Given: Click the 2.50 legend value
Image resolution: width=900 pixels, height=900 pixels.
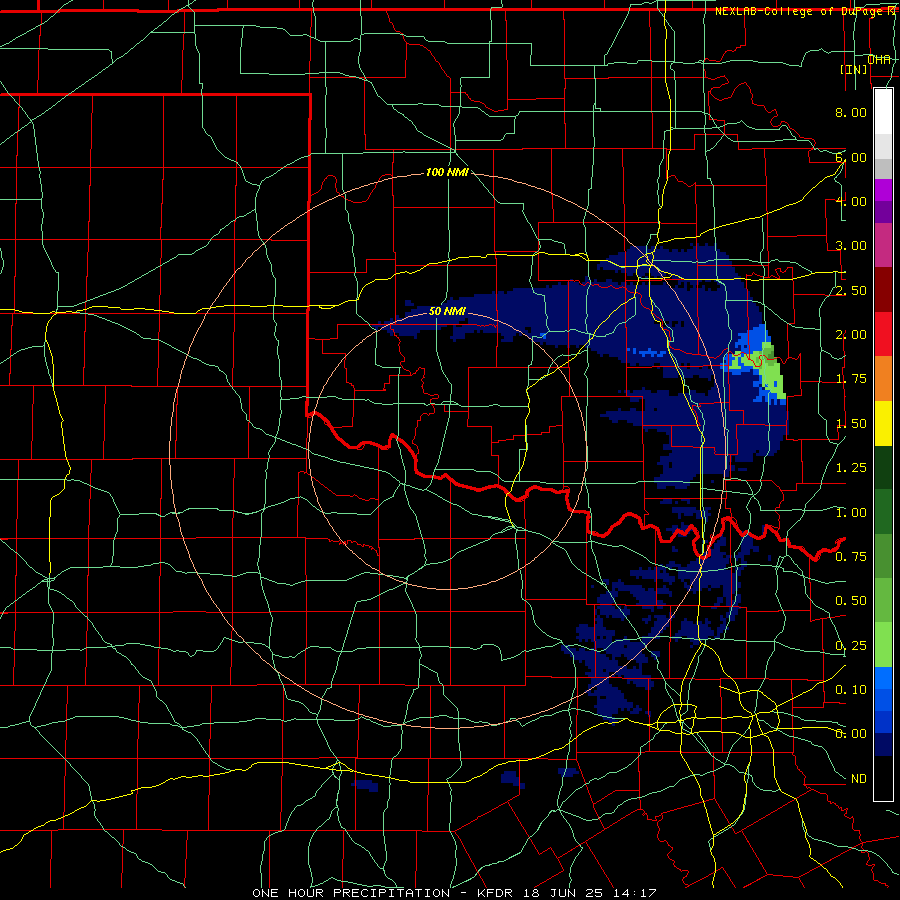Looking at the screenshot, I should [851, 290].
